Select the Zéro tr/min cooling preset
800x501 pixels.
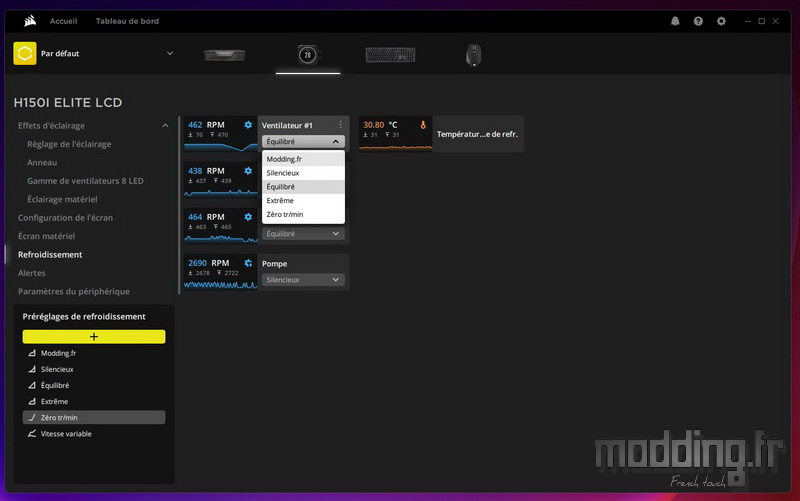pyautogui.click(x=94, y=417)
